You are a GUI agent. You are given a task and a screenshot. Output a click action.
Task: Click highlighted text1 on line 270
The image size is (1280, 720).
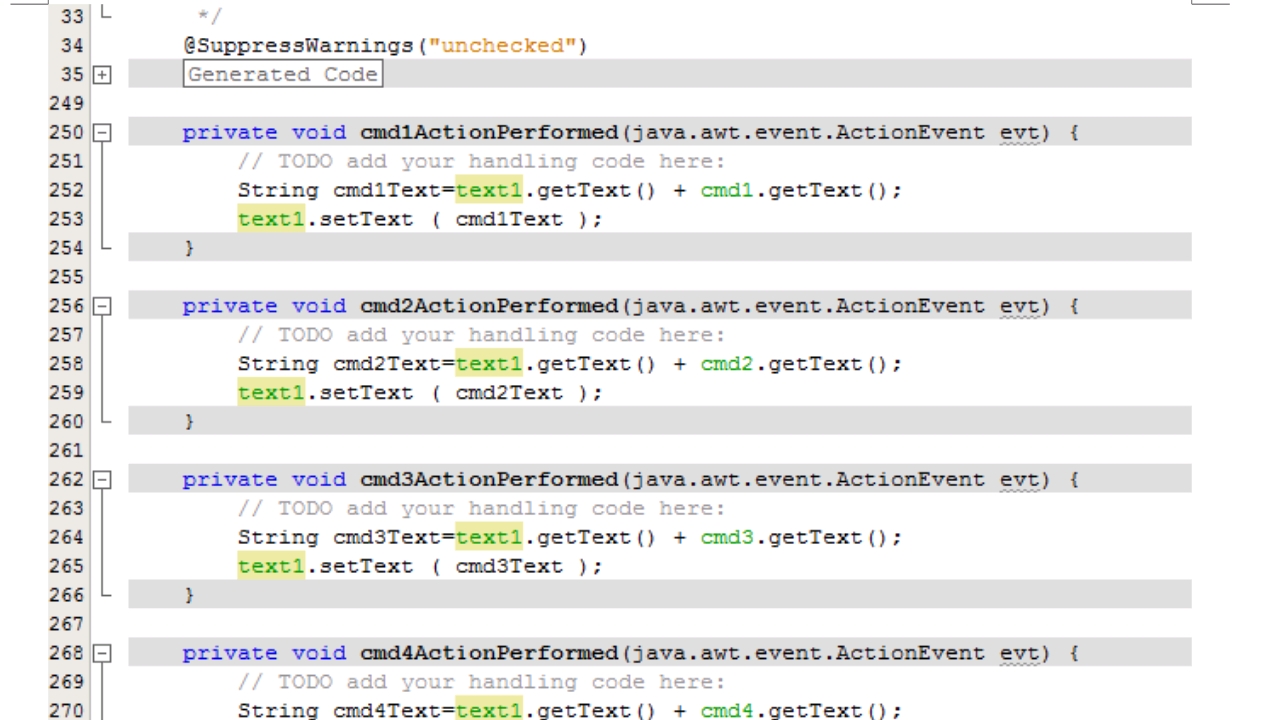point(489,711)
